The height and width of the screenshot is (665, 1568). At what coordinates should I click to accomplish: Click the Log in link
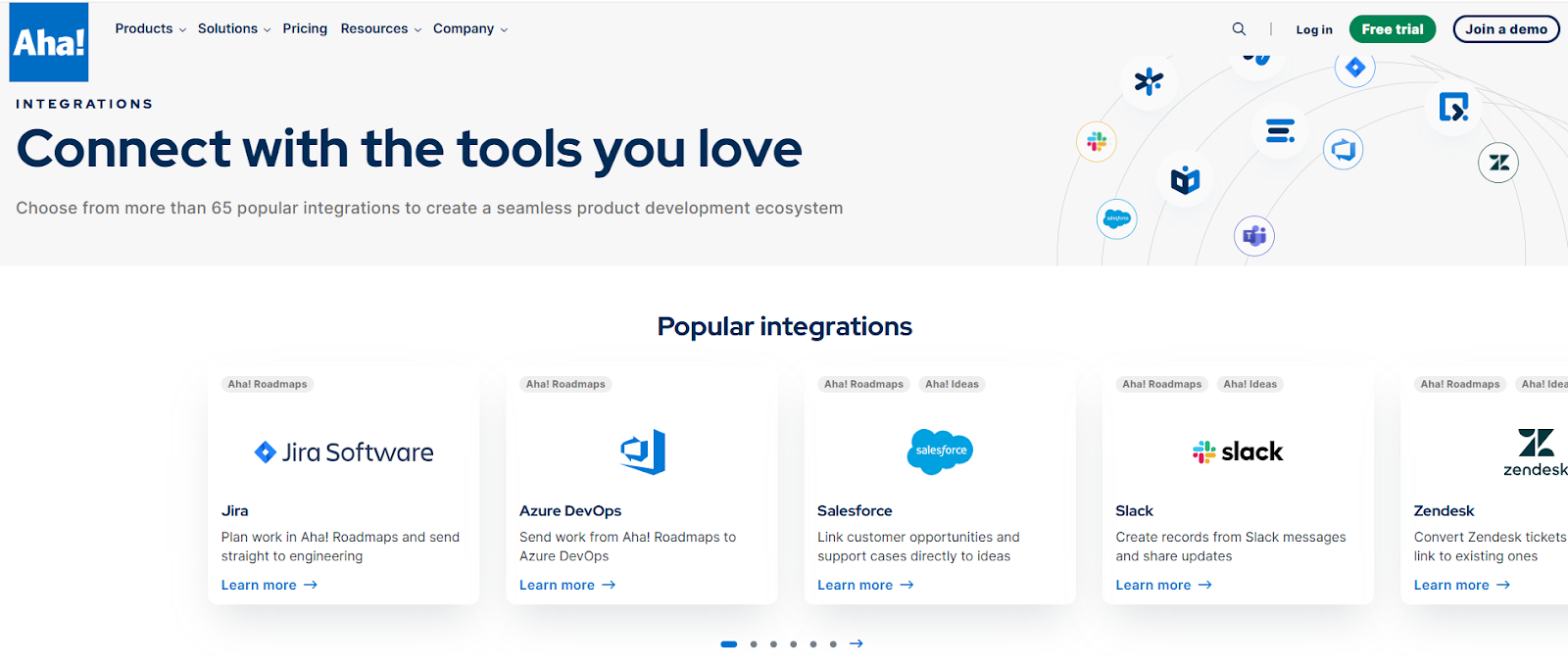tap(1314, 29)
